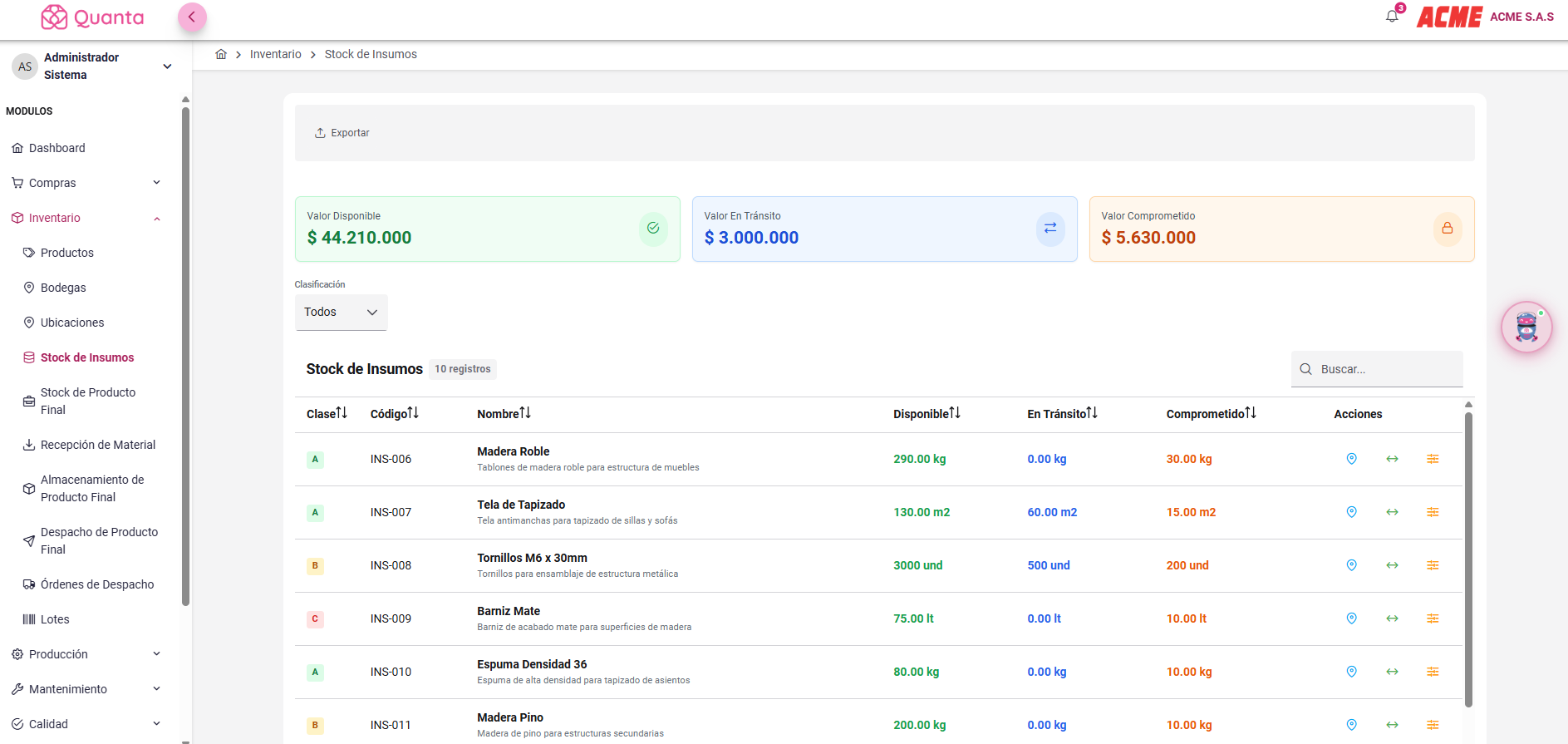The image size is (1568, 744).
Task: Click 60.00 m2 in transit value
Action: click(x=1052, y=512)
